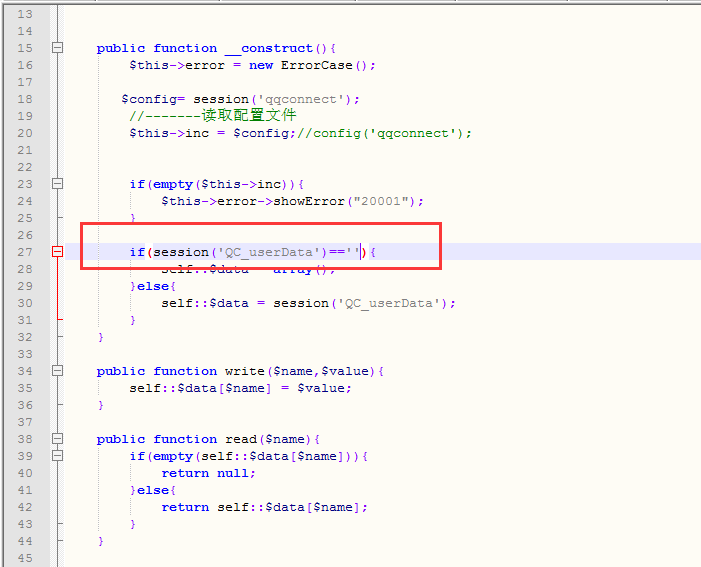
Task: Select line number 34 in the gutter
Action: (25, 371)
